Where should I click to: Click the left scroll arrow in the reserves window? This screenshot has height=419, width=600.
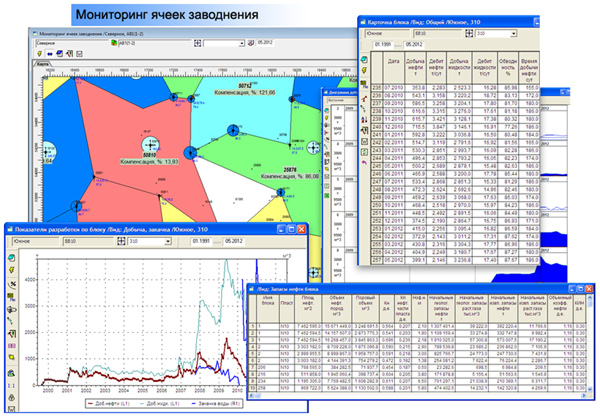point(253,396)
